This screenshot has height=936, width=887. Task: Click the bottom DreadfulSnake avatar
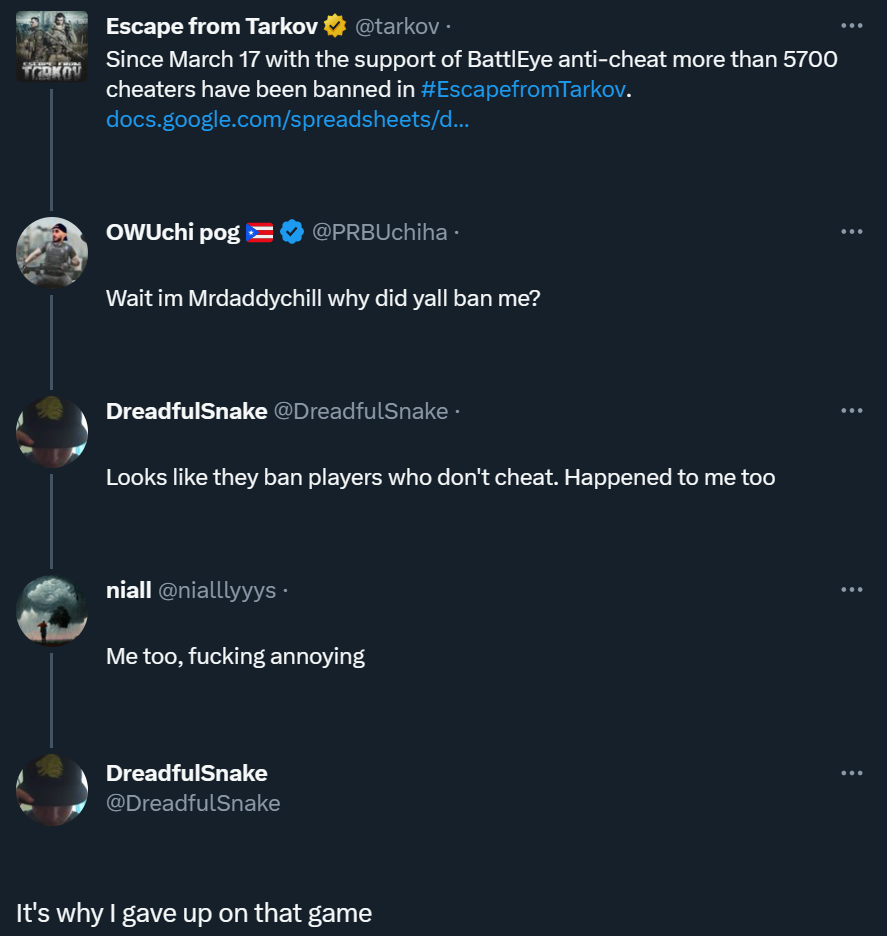(51, 790)
